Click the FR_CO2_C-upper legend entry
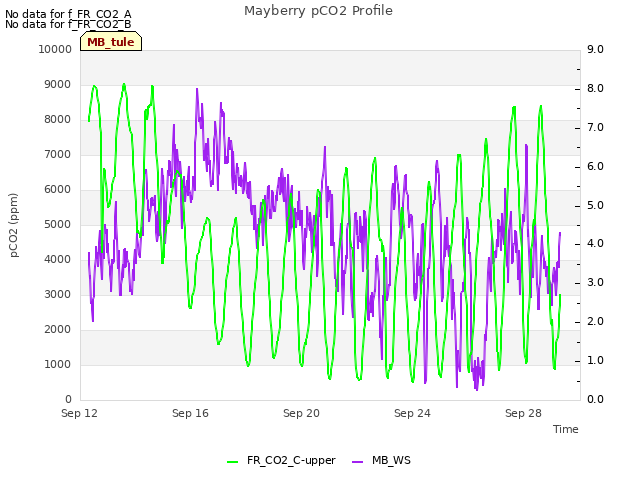Viewport: 640px width, 480px height. 281,460
